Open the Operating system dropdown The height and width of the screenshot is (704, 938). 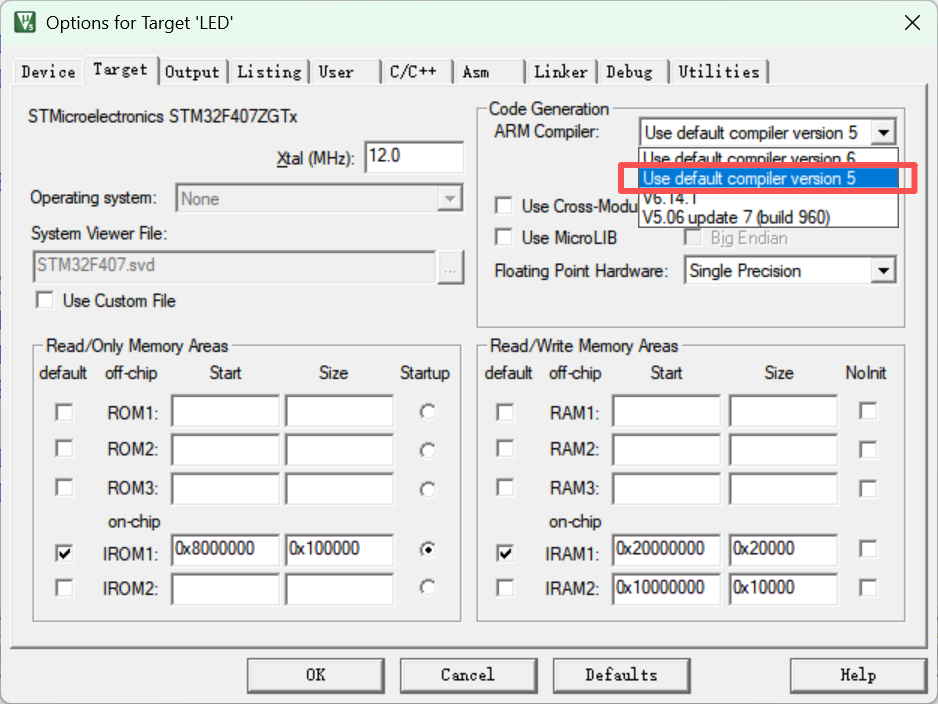pyautogui.click(x=319, y=199)
